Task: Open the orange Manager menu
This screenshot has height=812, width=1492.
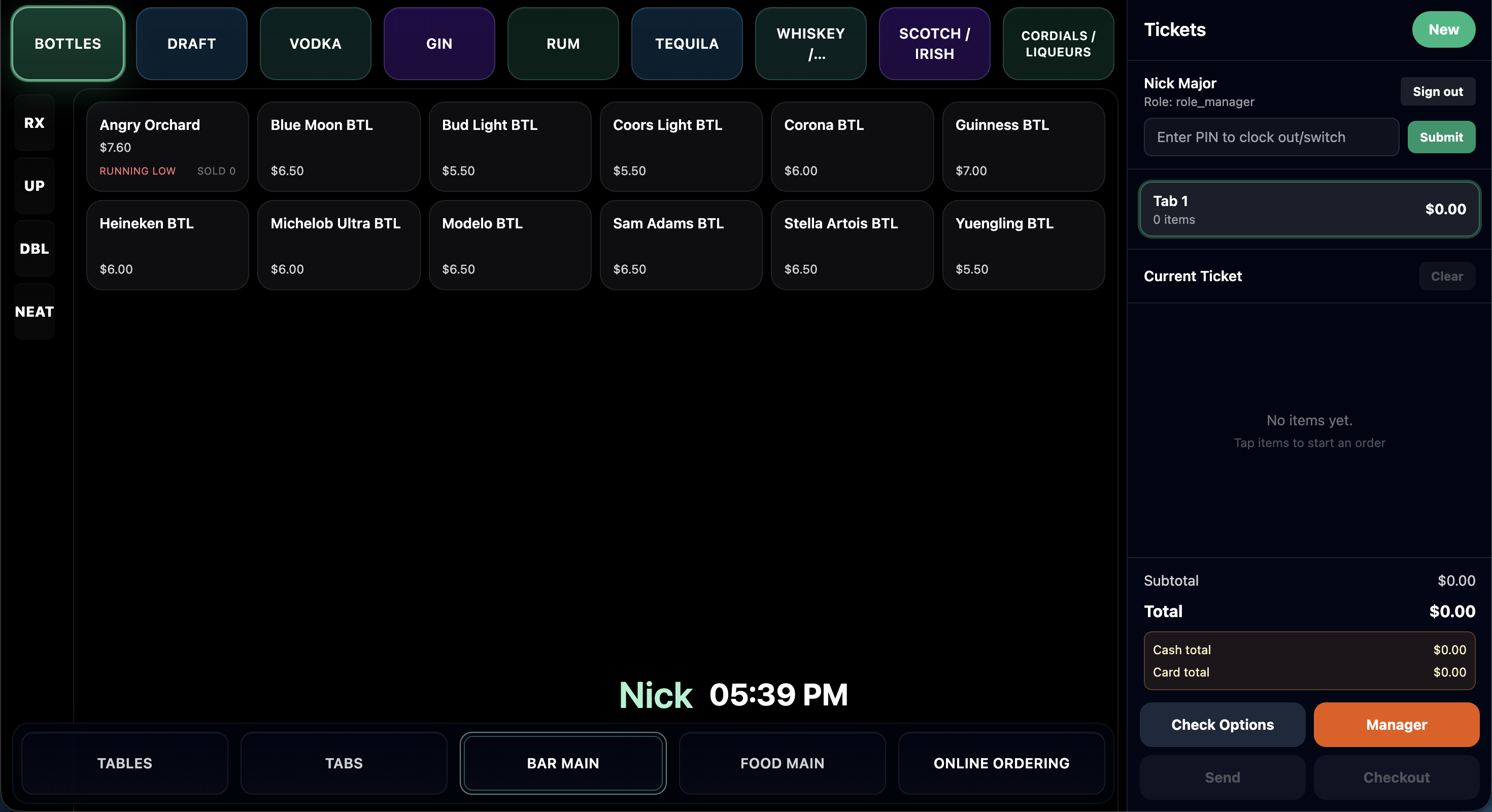Action: (x=1396, y=725)
